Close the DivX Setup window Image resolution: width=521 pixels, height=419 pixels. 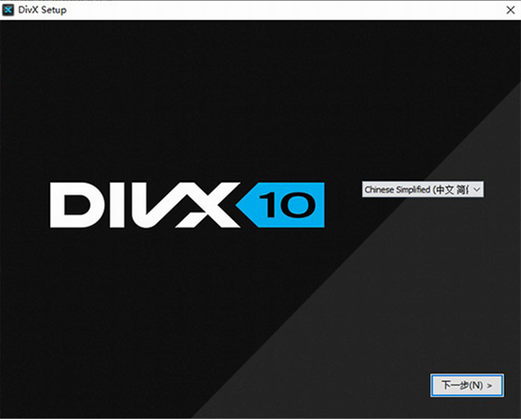[x=510, y=10]
